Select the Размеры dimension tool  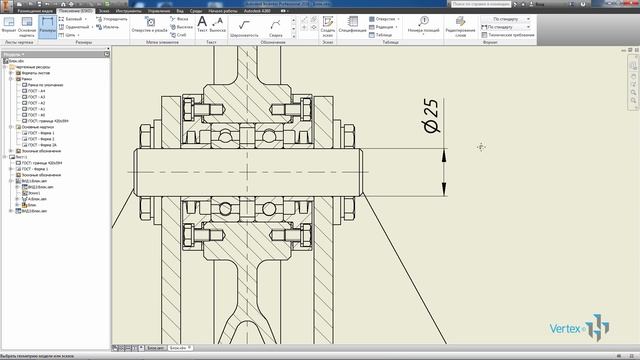[47, 27]
